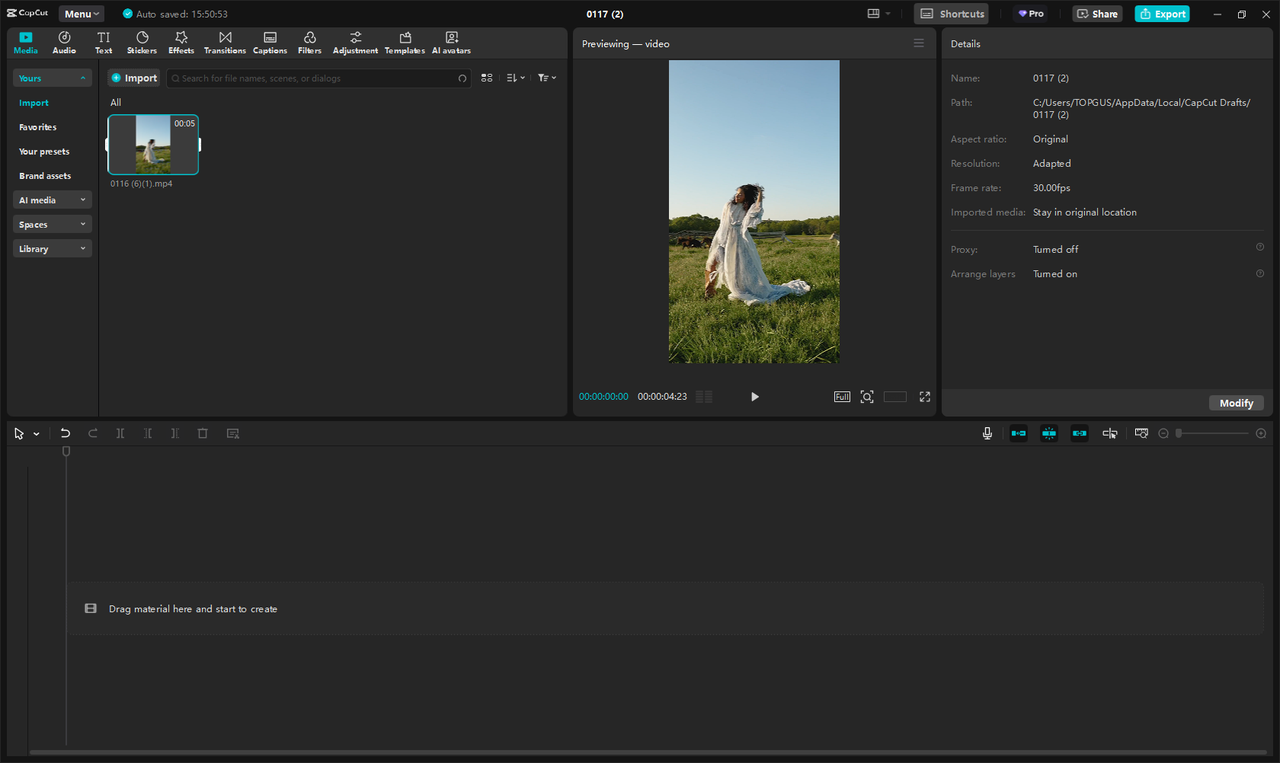1280x763 pixels.
Task: Switch to the Adjustment tab
Action: (355, 41)
